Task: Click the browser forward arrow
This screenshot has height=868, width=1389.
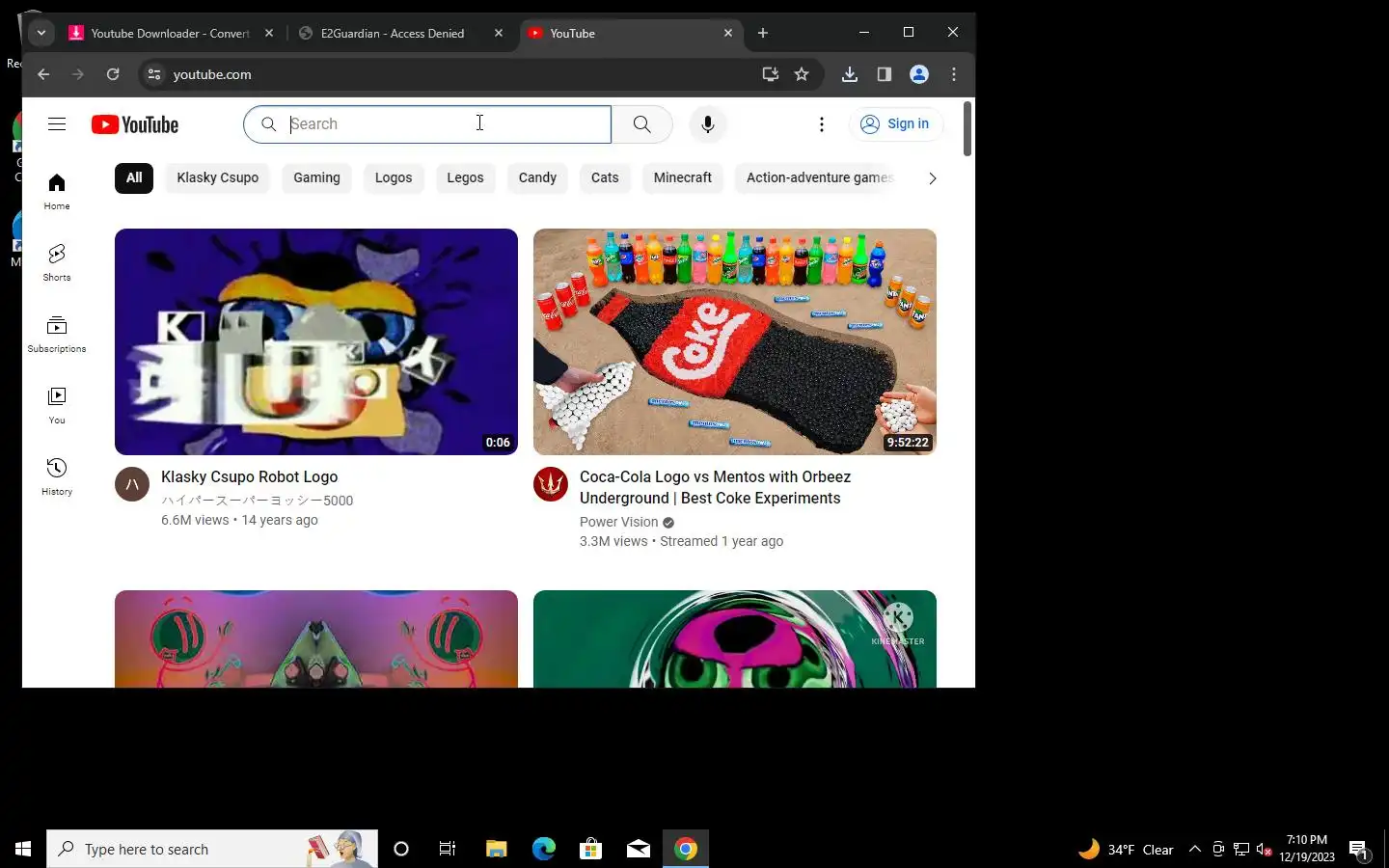Action: (78, 74)
